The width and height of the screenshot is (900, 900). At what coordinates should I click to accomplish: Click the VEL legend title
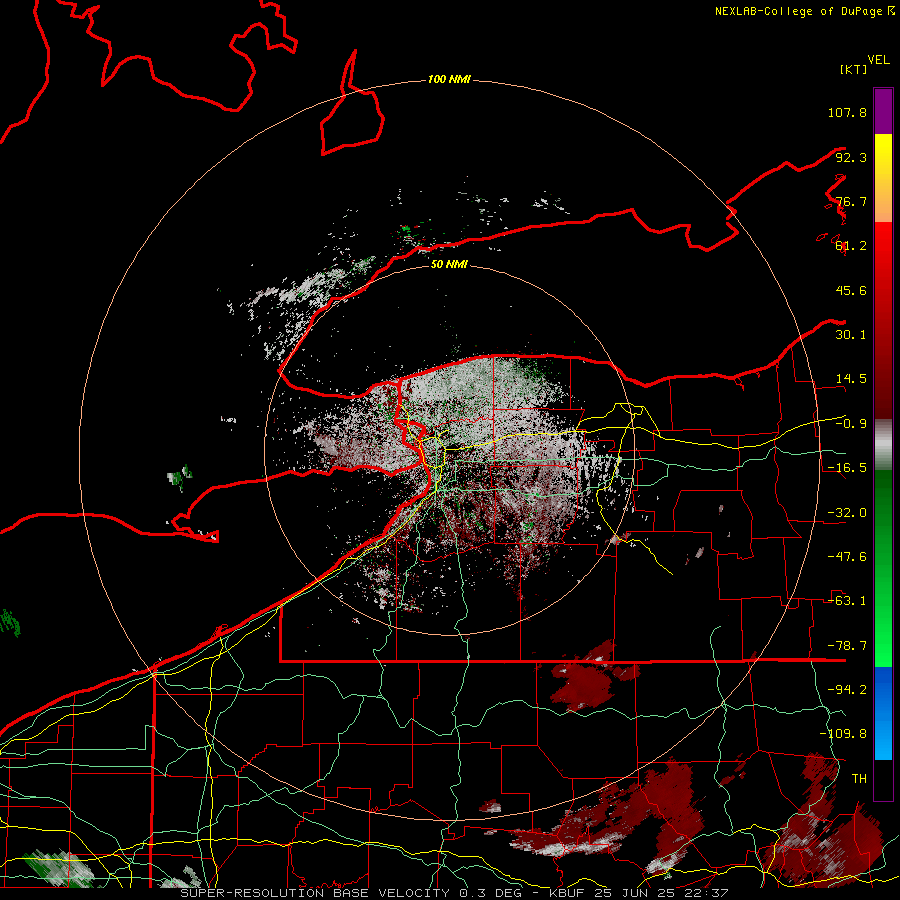(878, 60)
